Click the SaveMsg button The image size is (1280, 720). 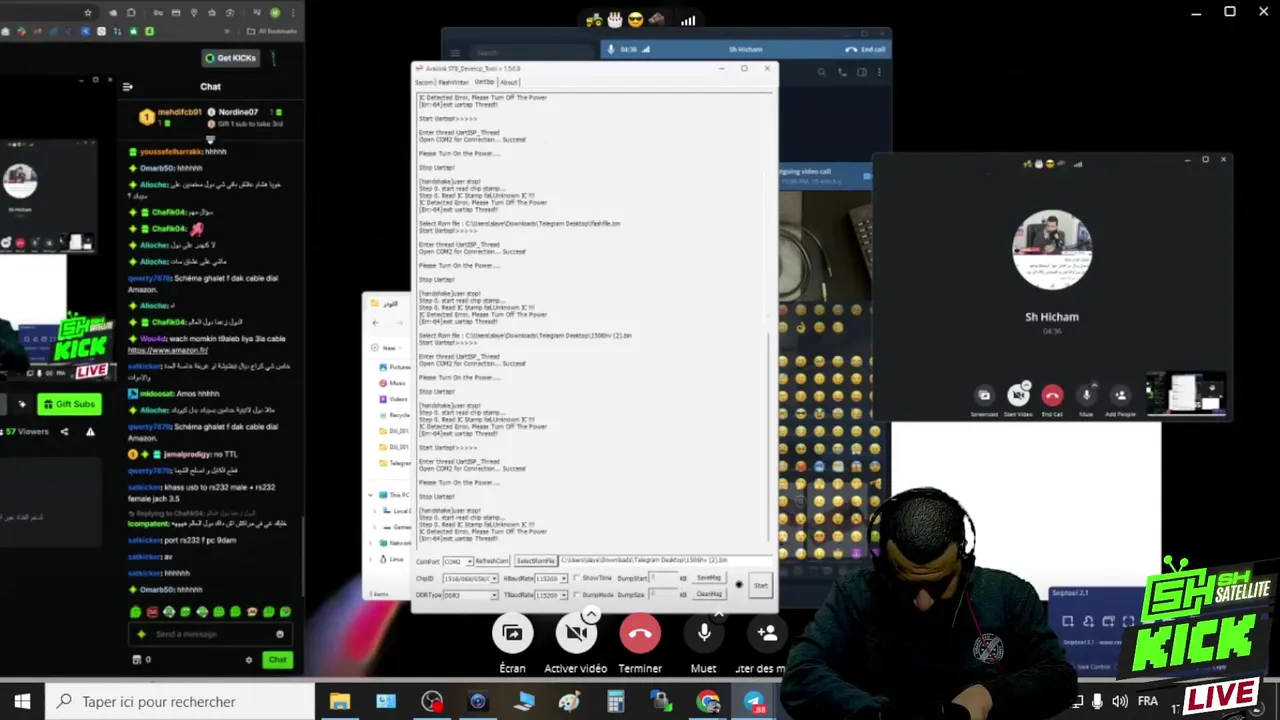coord(709,578)
